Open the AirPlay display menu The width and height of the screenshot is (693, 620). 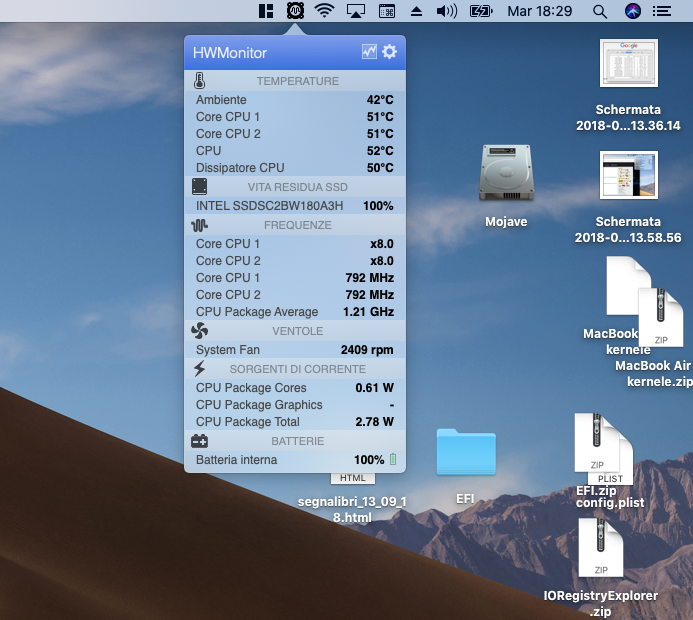pos(356,11)
